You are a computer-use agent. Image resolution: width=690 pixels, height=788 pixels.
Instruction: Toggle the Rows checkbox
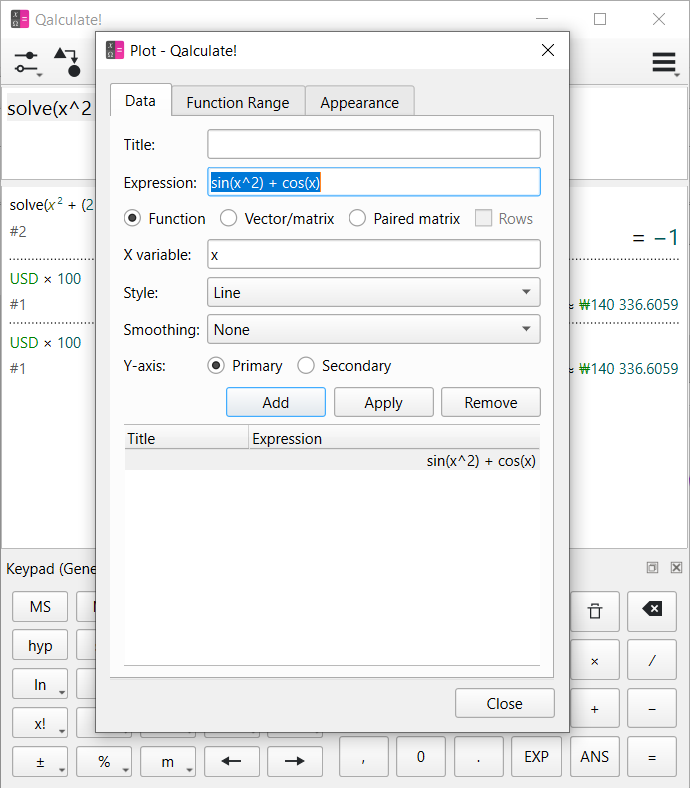[x=483, y=218]
